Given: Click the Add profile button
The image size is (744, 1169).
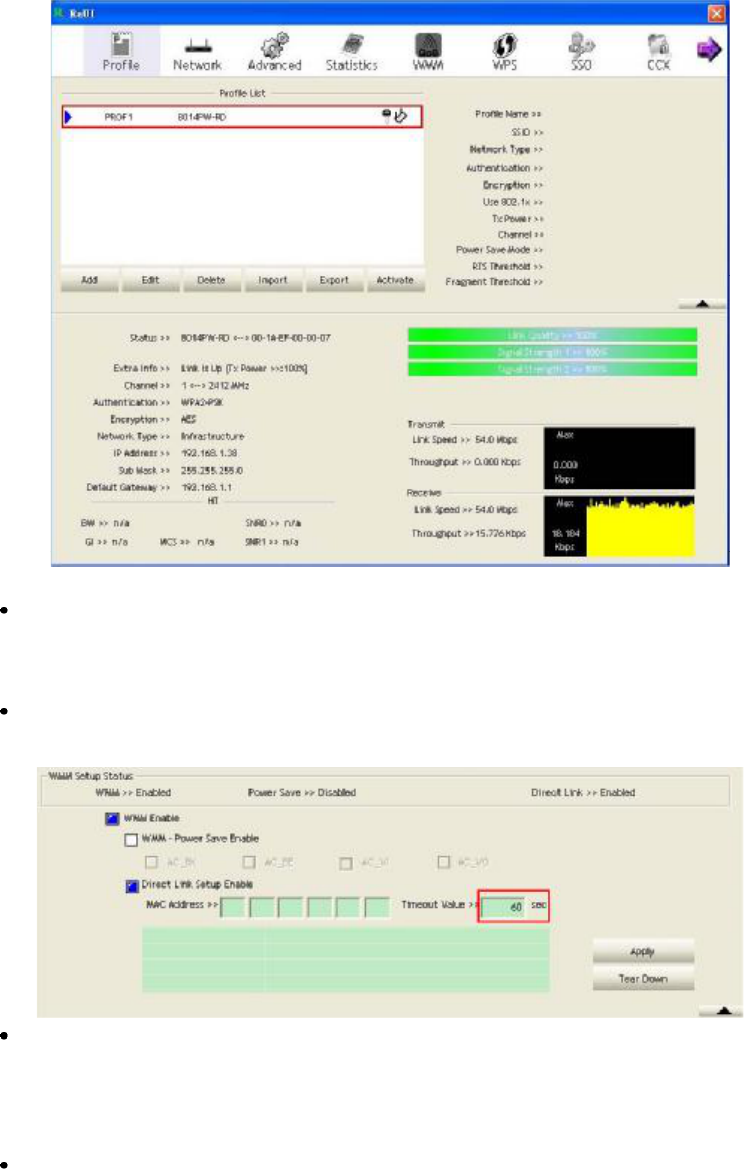Looking at the screenshot, I should point(89,280).
